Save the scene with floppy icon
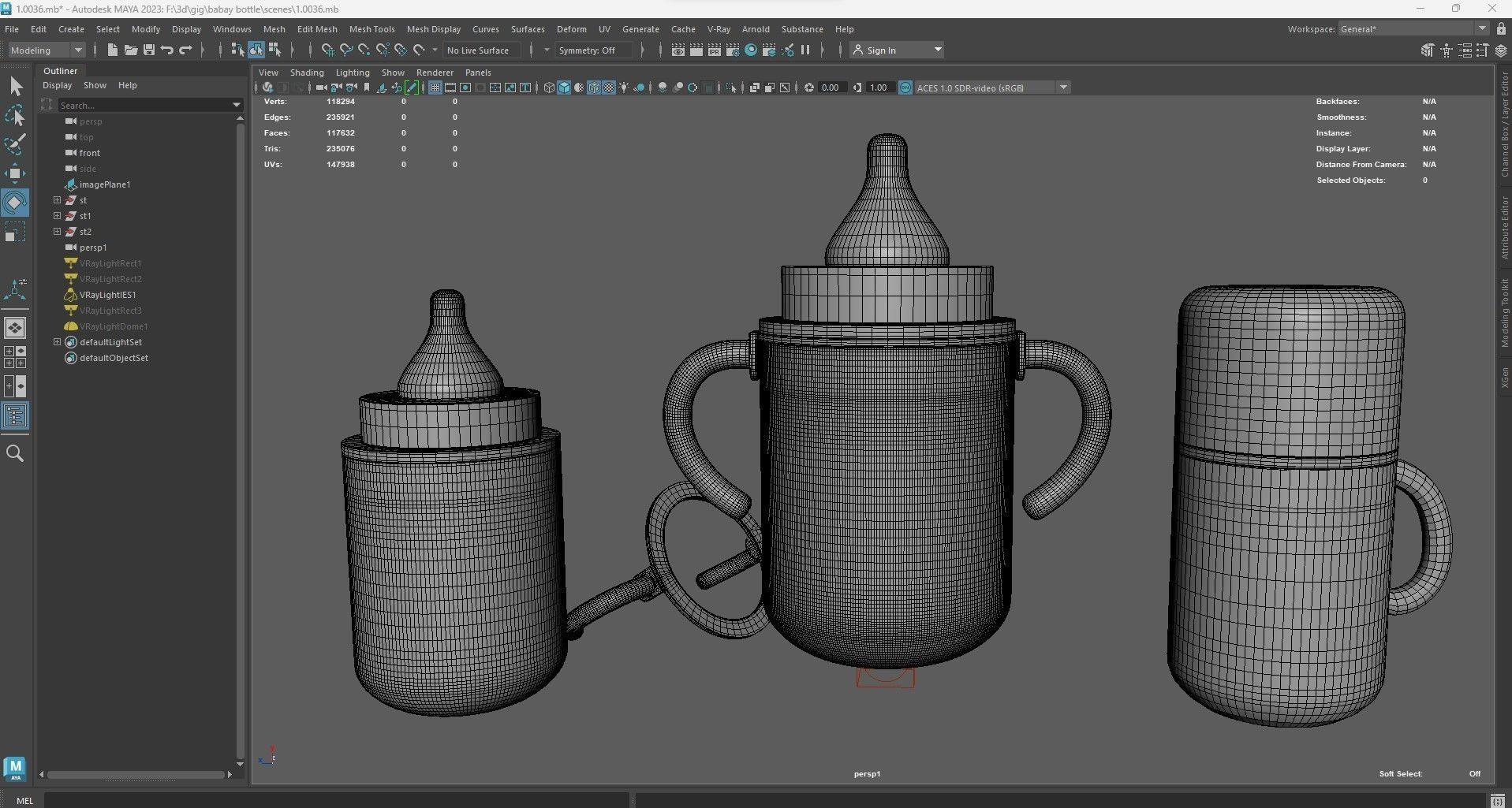 point(148,50)
